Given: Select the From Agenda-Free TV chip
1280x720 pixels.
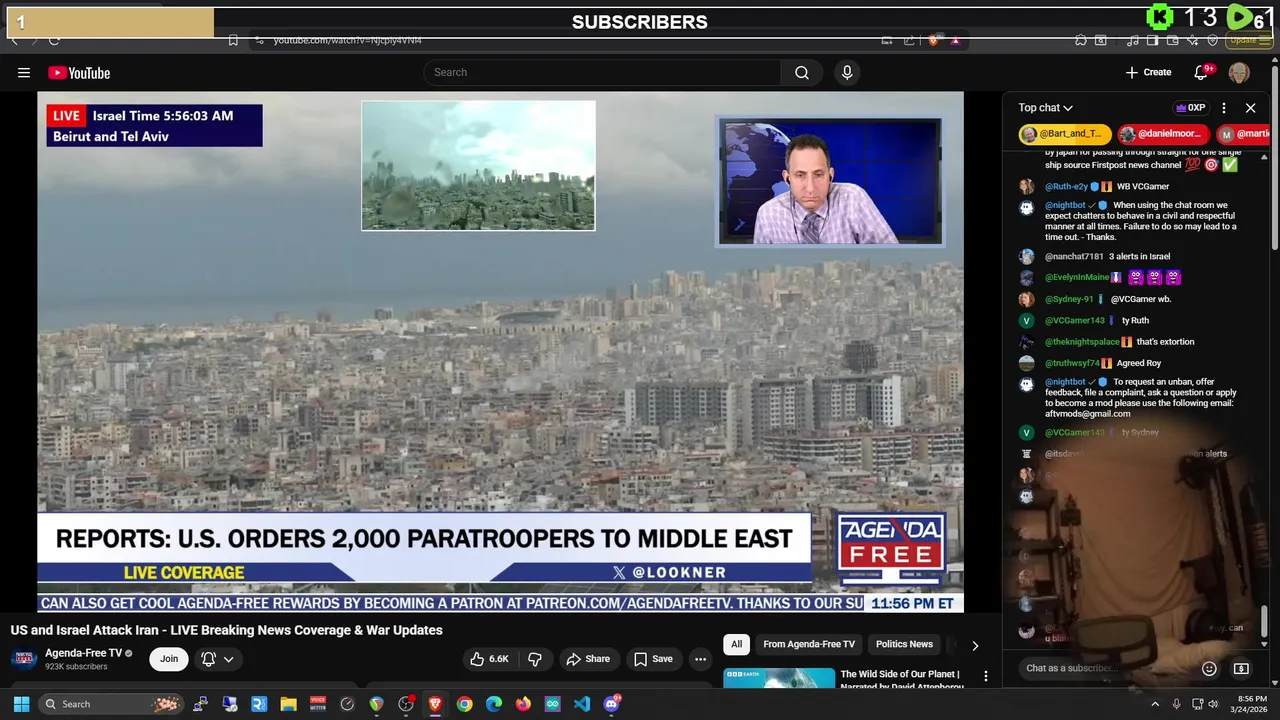Looking at the screenshot, I should tap(809, 644).
